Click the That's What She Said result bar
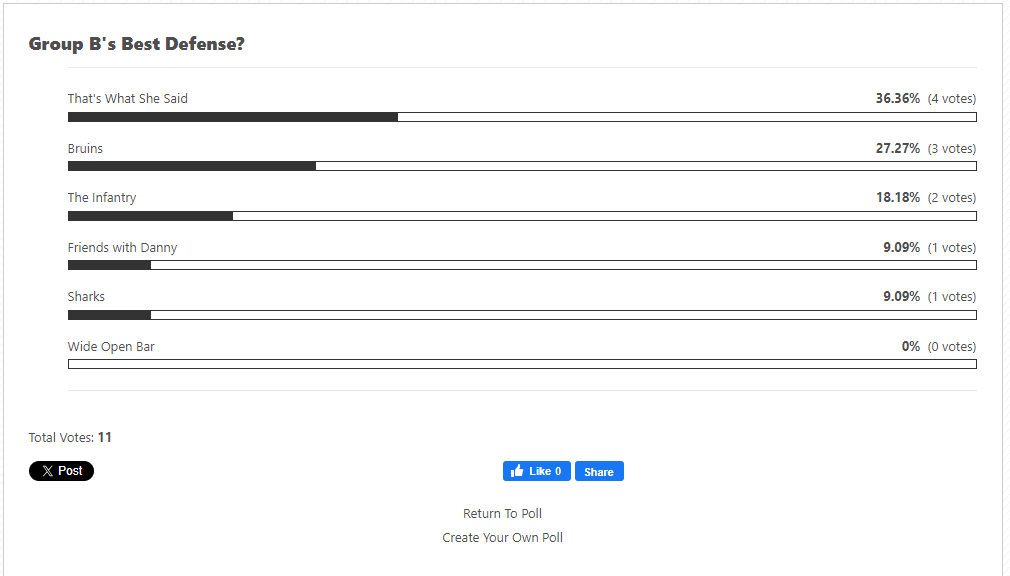Image resolution: width=1010 pixels, height=576 pixels. pyautogui.click(x=522, y=117)
